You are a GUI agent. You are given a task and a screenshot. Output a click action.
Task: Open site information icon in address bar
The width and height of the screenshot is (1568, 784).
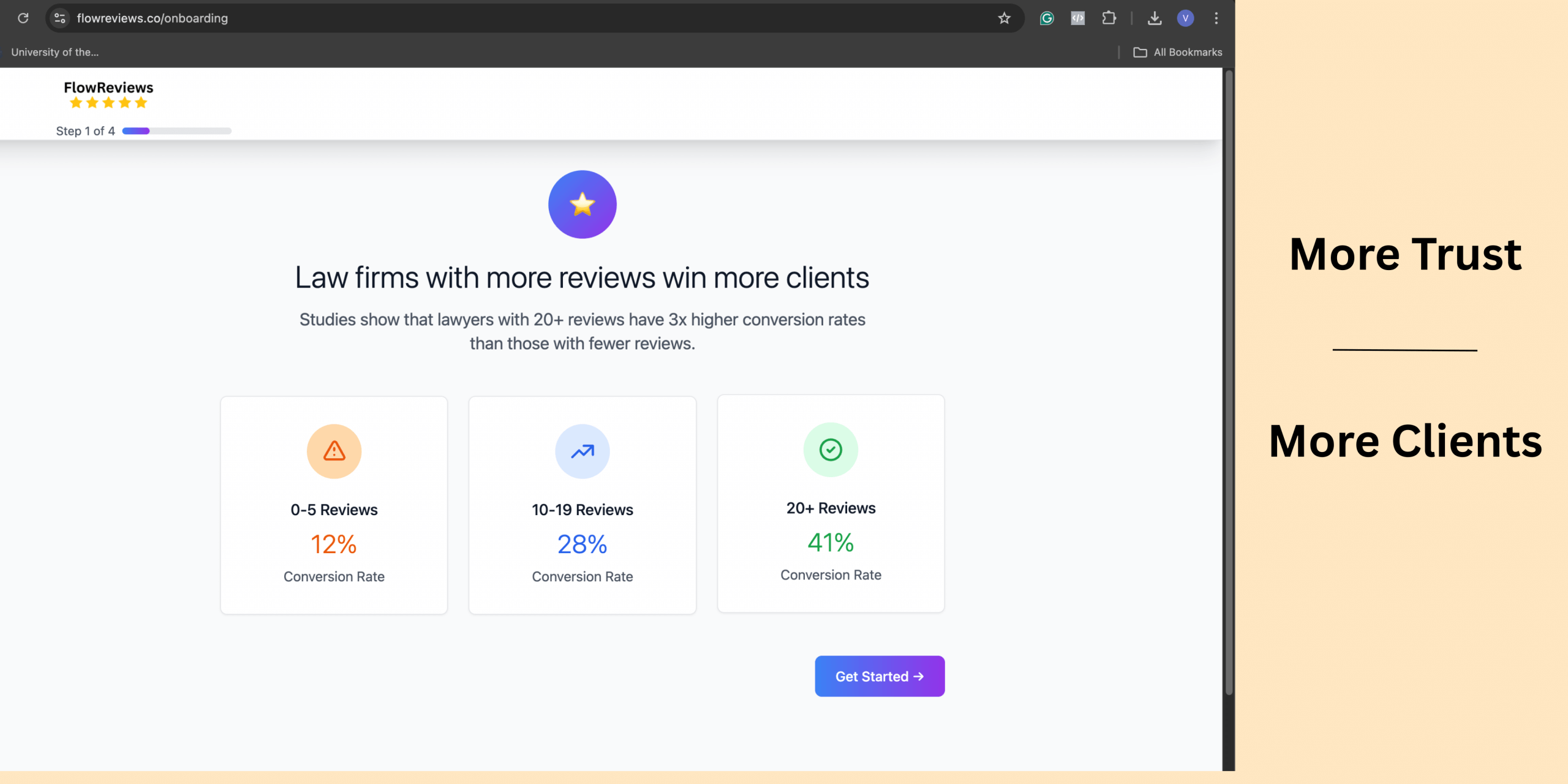click(x=60, y=18)
